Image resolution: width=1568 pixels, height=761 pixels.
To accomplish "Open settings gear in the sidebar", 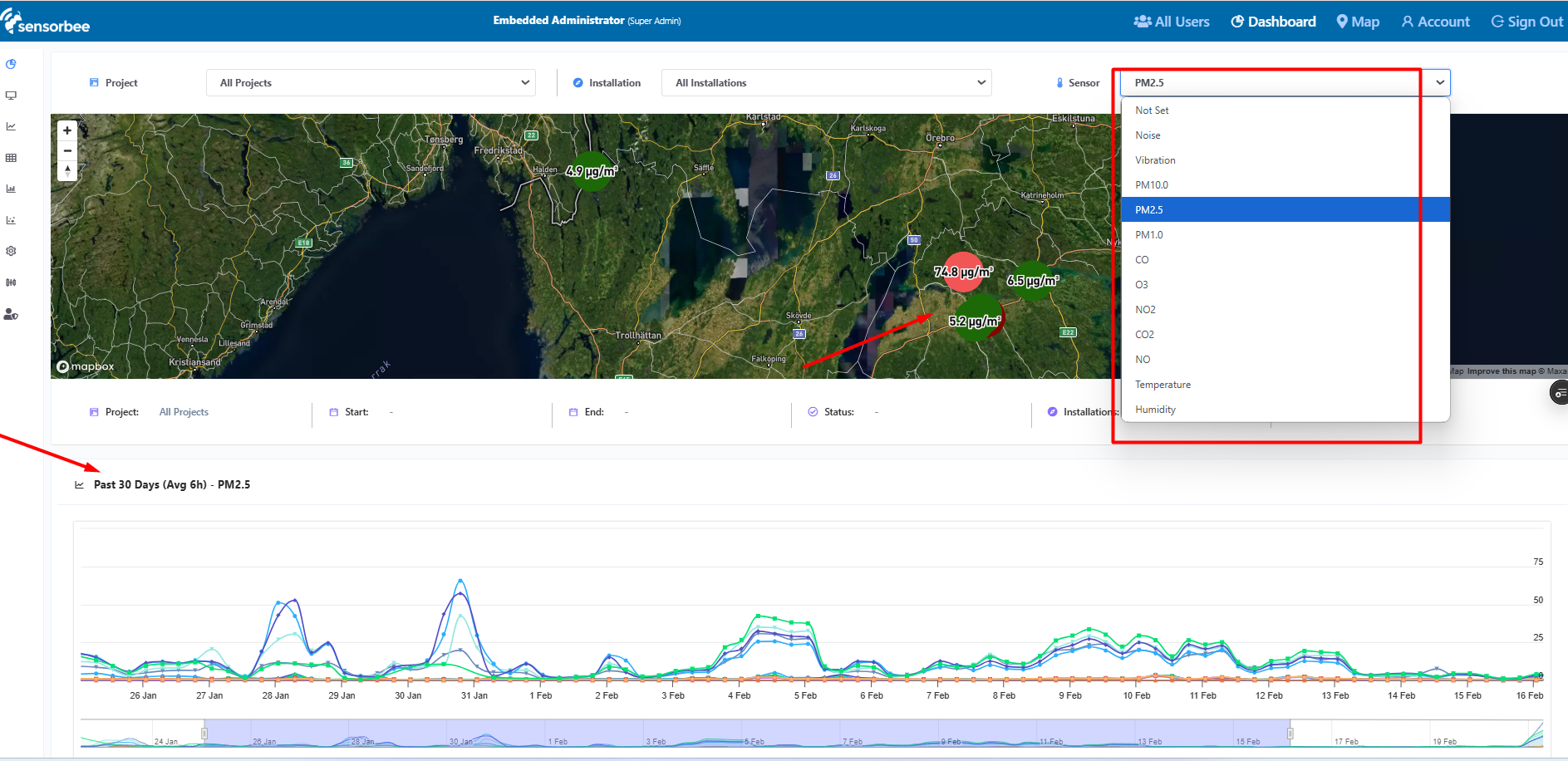I will pos(11,251).
